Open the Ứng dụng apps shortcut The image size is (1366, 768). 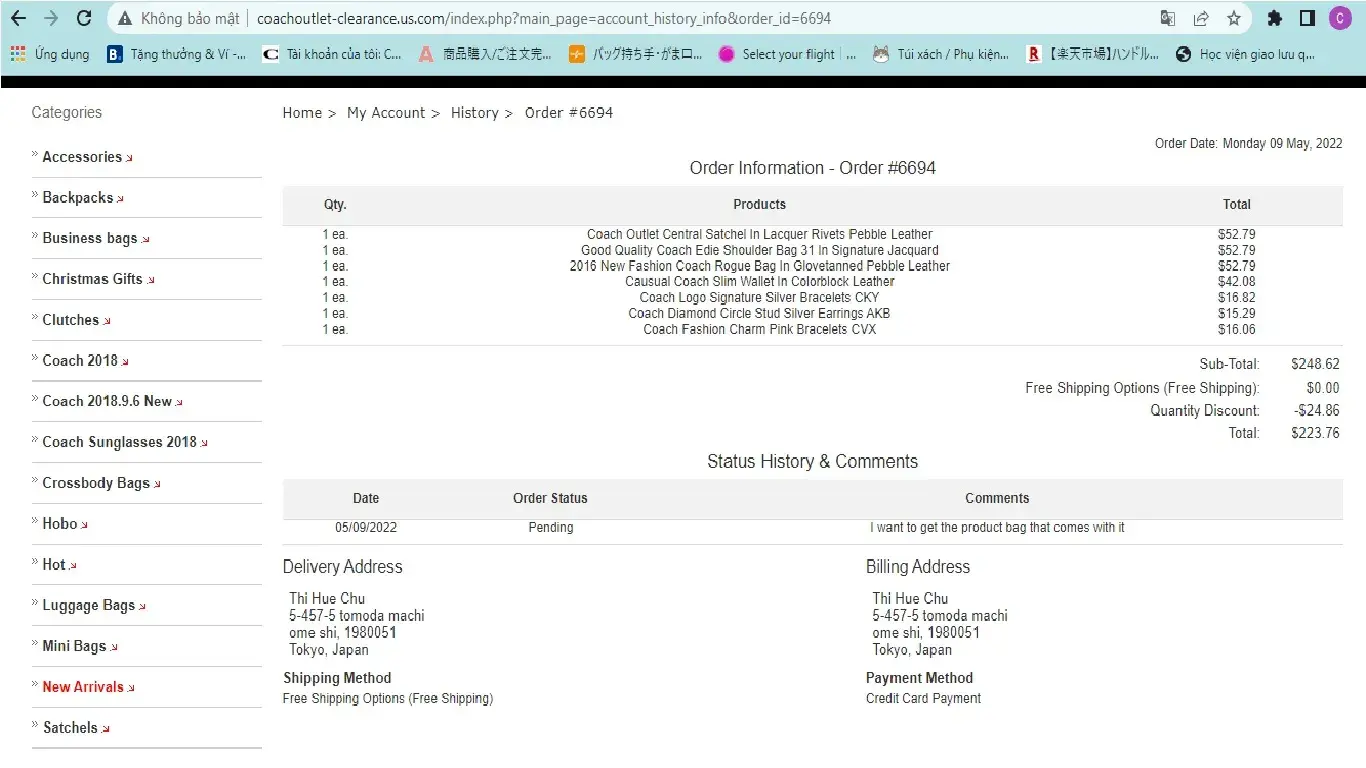coord(50,55)
